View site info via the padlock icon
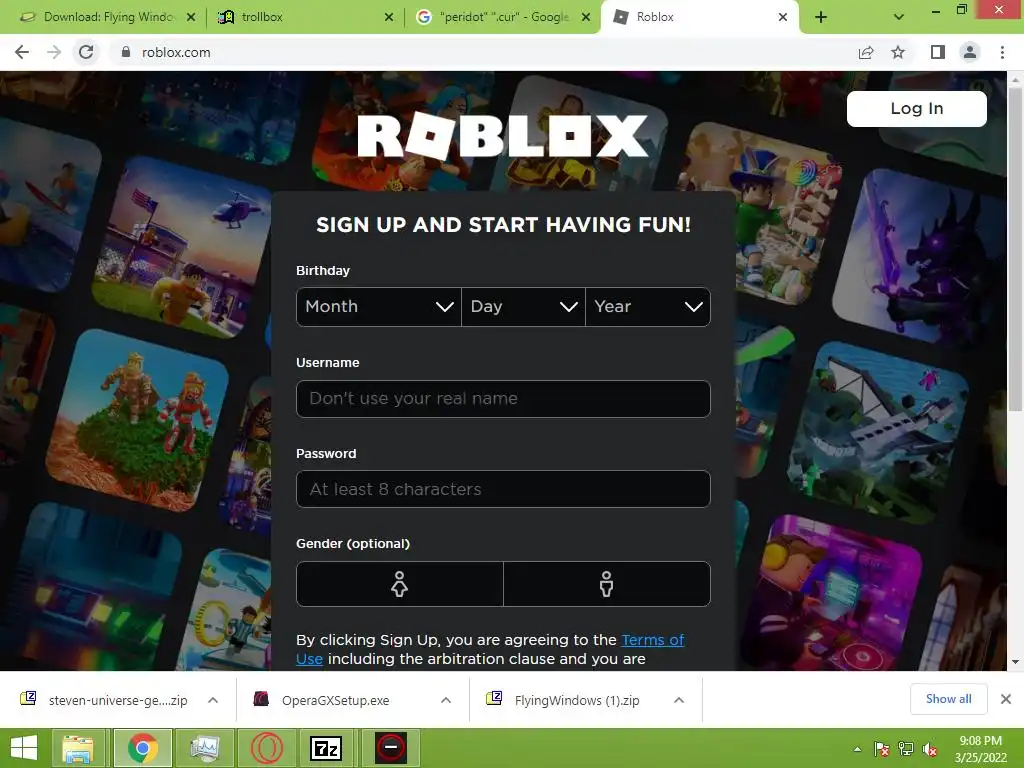The height and width of the screenshot is (768, 1024). pos(126,52)
